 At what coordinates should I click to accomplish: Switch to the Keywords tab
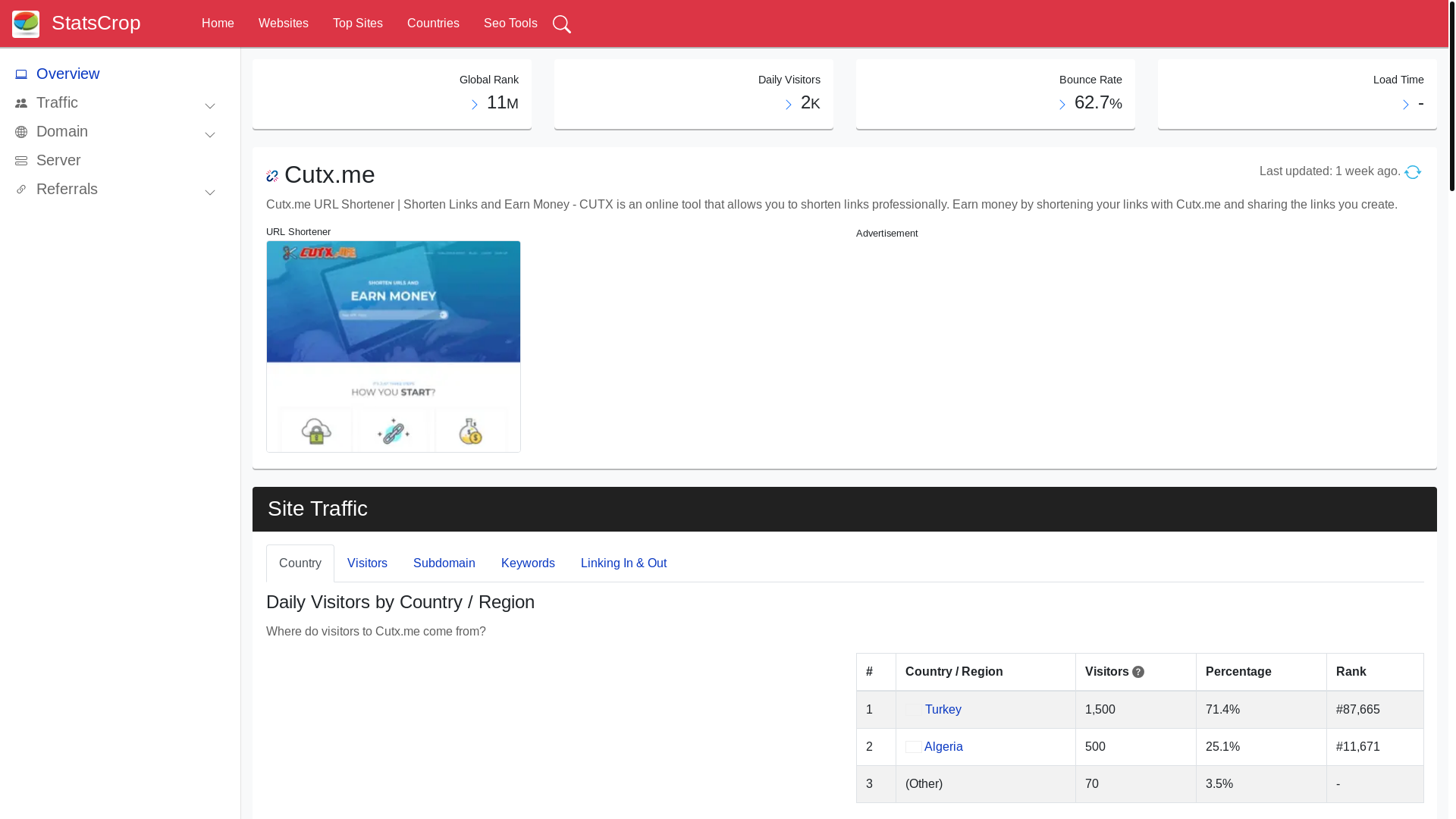528,563
